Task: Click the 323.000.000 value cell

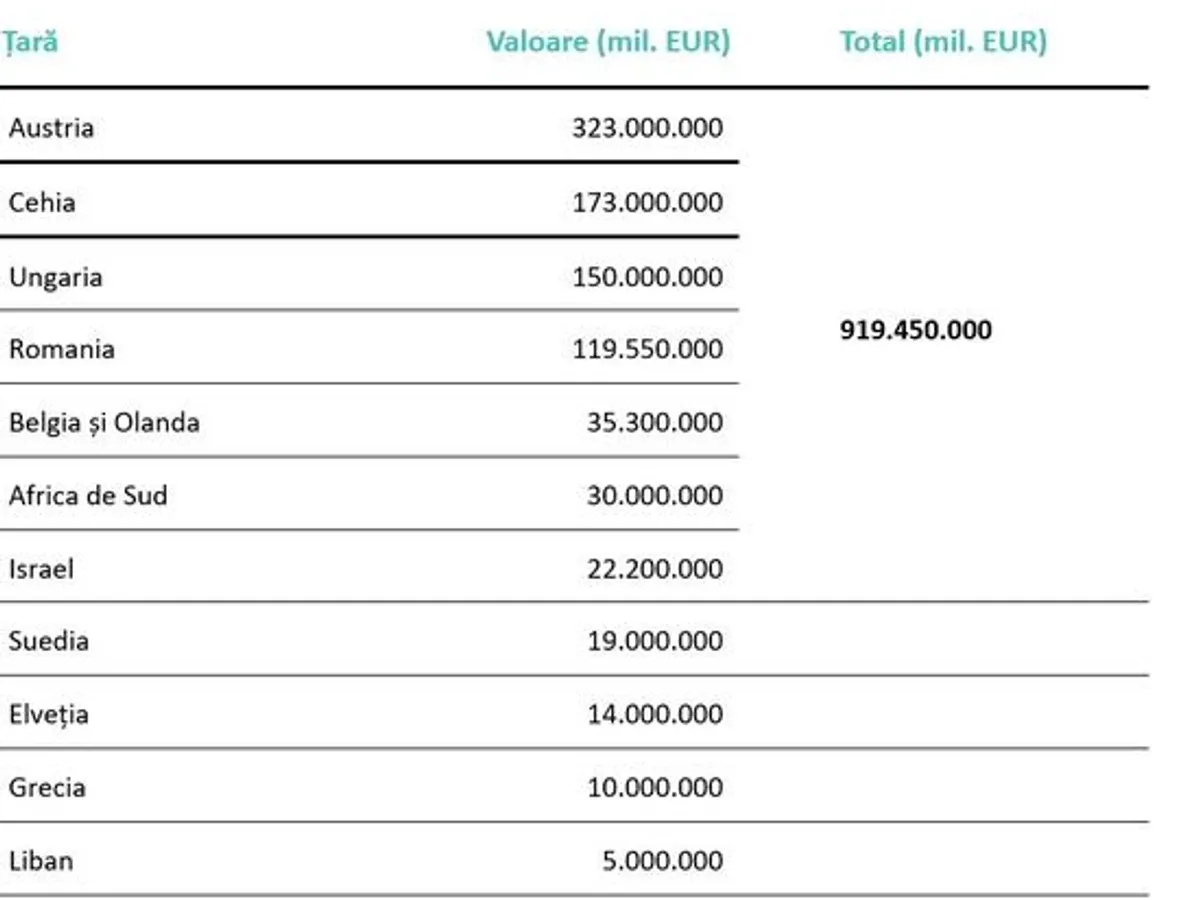Action: pyautogui.click(x=647, y=128)
